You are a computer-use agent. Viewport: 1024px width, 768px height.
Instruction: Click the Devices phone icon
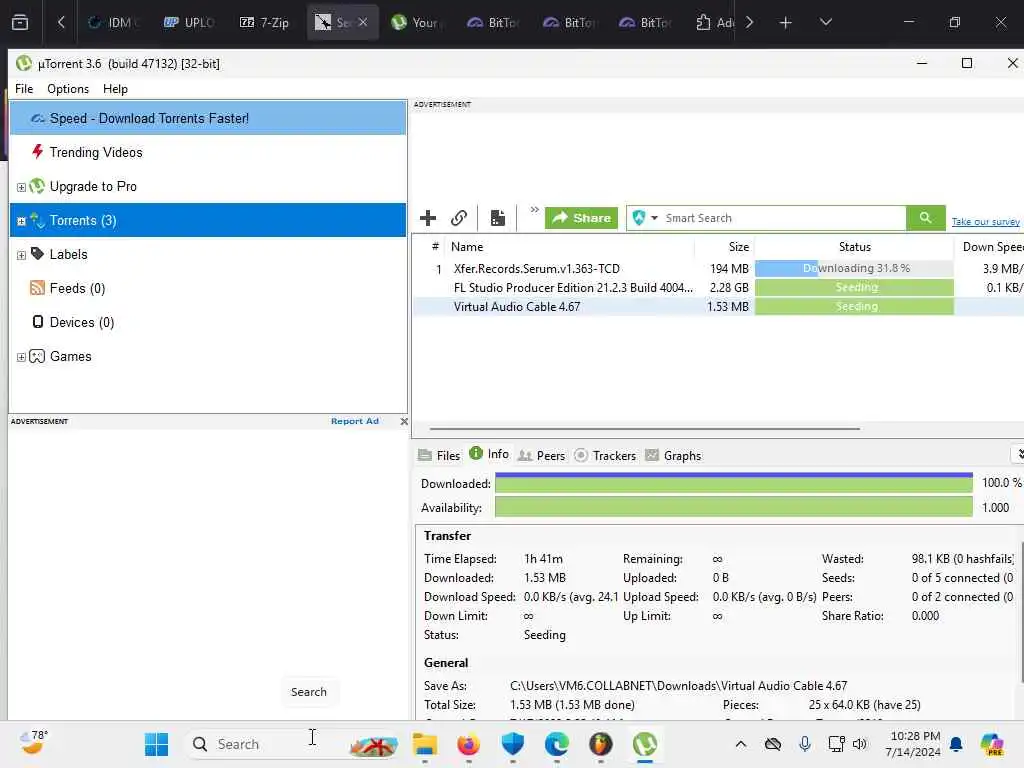click(x=38, y=322)
